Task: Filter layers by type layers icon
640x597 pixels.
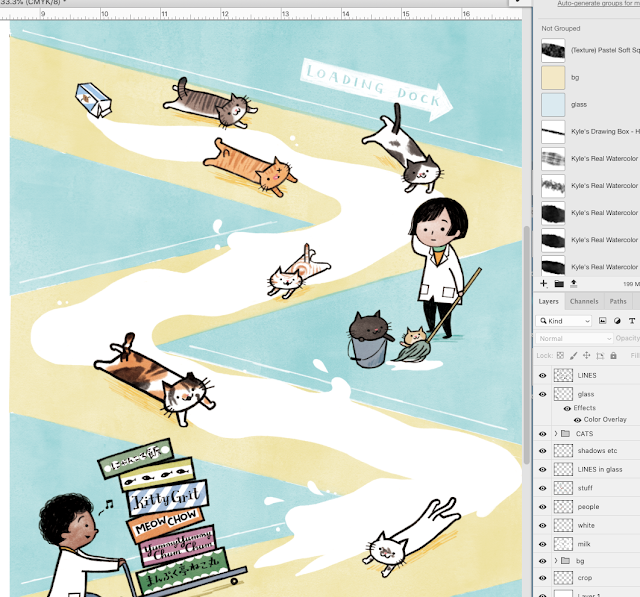Action: pos(632,321)
